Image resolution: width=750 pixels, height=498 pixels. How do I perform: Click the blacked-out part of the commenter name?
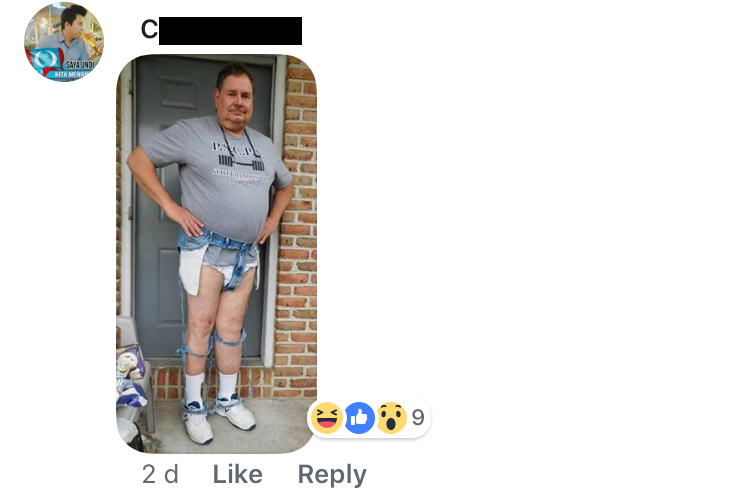click(x=231, y=31)
